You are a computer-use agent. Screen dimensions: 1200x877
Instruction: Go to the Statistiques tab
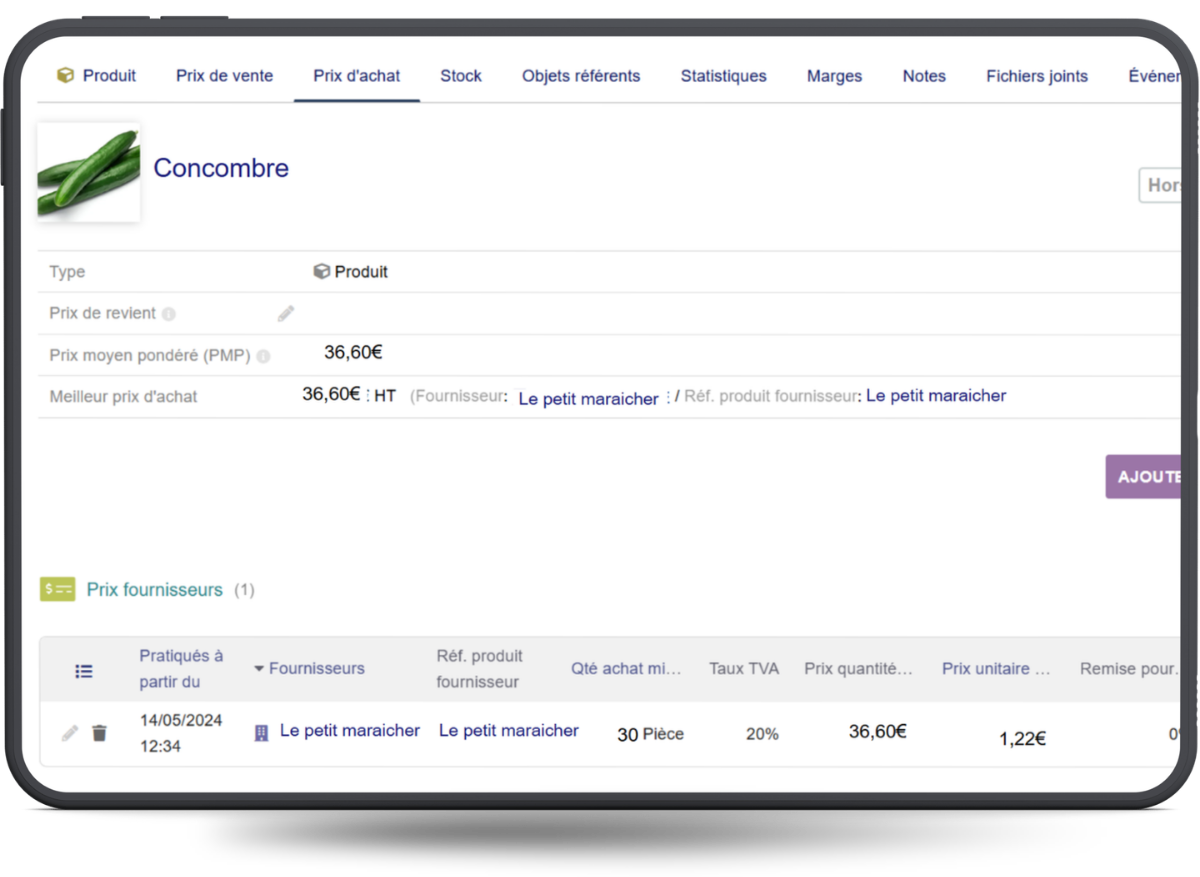point(723,76)
